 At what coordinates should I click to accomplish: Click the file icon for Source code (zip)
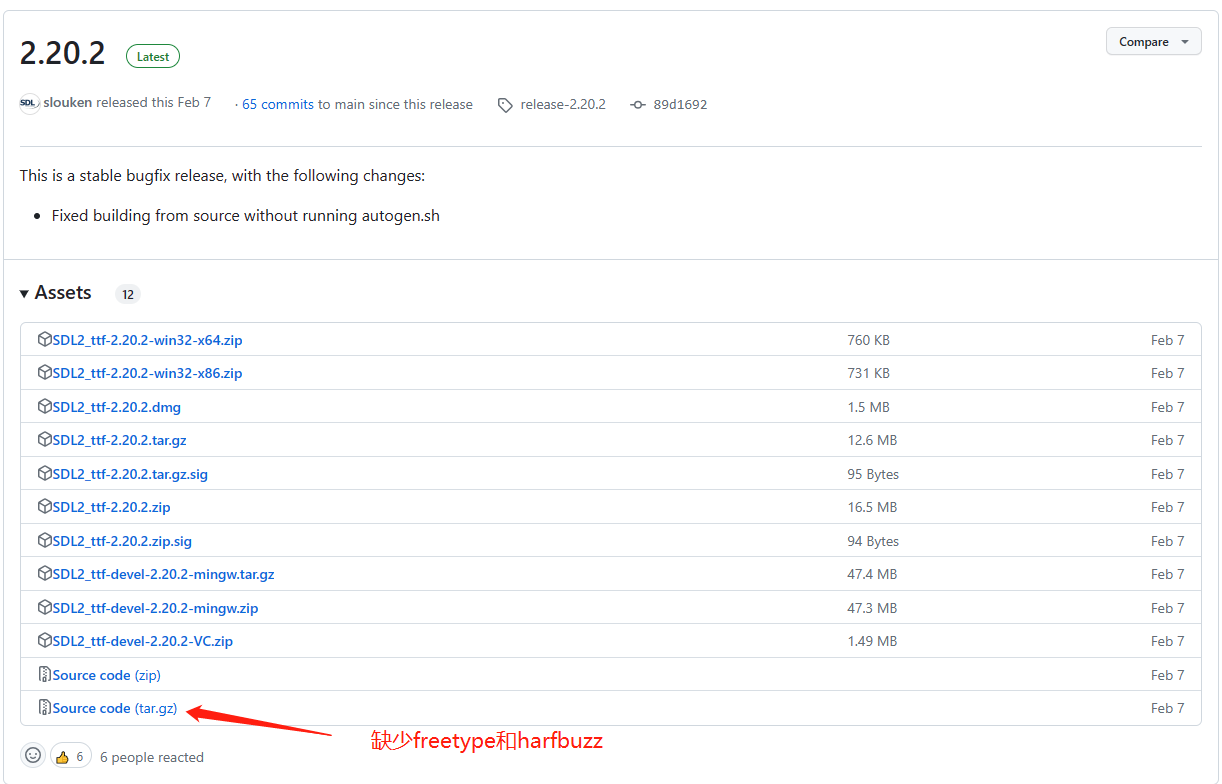(x=44, y=675)
